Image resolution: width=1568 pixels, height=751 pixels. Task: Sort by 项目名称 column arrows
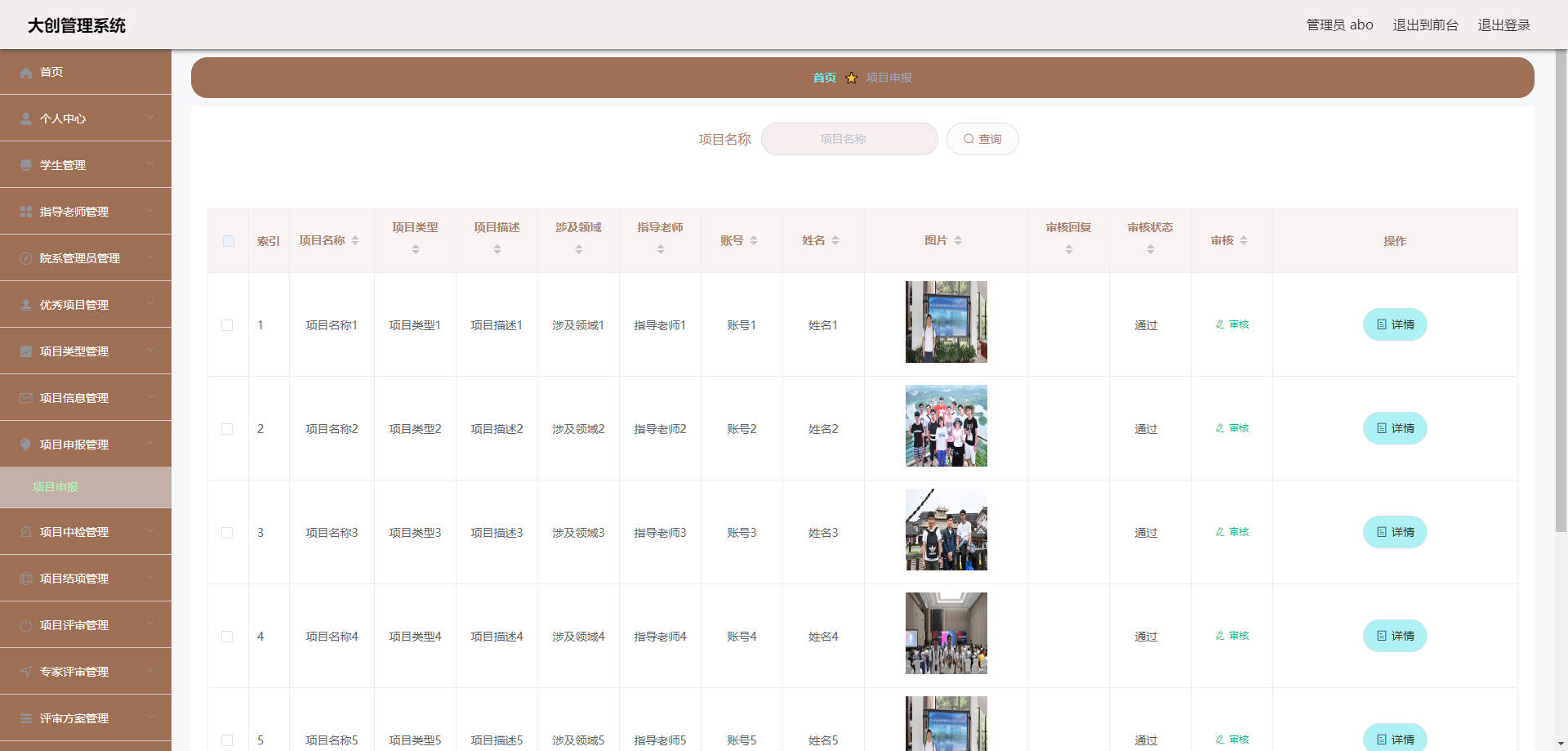point(355,241)
